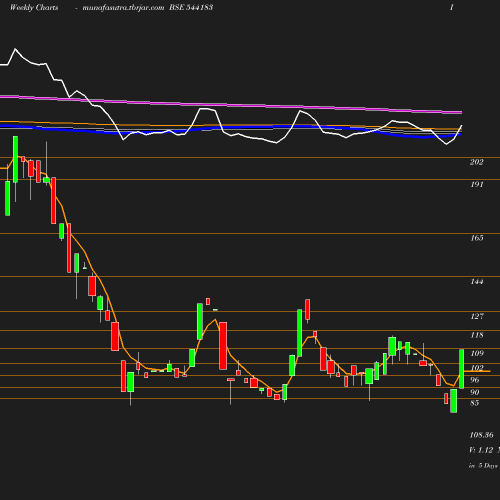Click the 102 price level label
Viewport: 500px width, 500px height.
tap(477, 368)
